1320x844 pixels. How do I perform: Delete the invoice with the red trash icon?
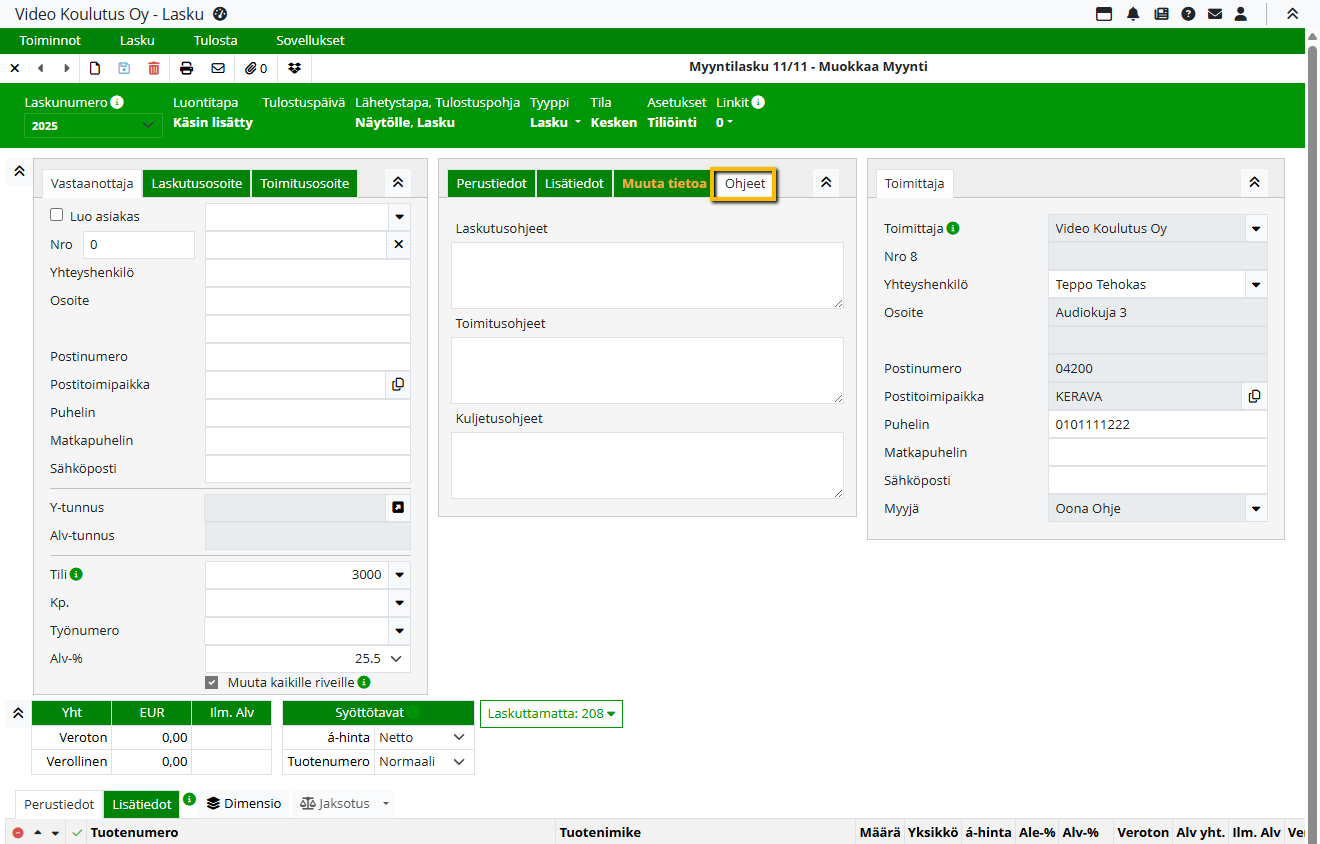[x=153, y=68]
